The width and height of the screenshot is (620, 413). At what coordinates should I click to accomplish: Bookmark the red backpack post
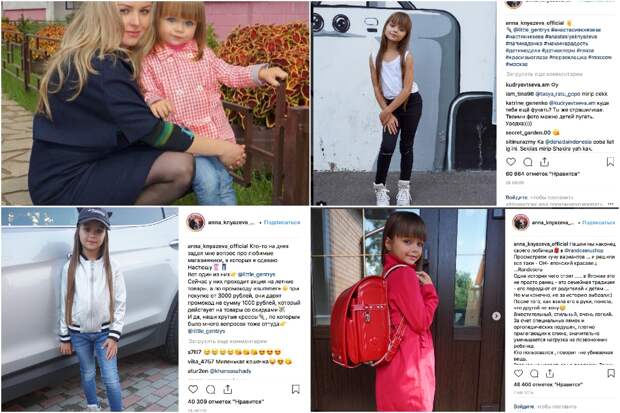[x=611, y=373]
